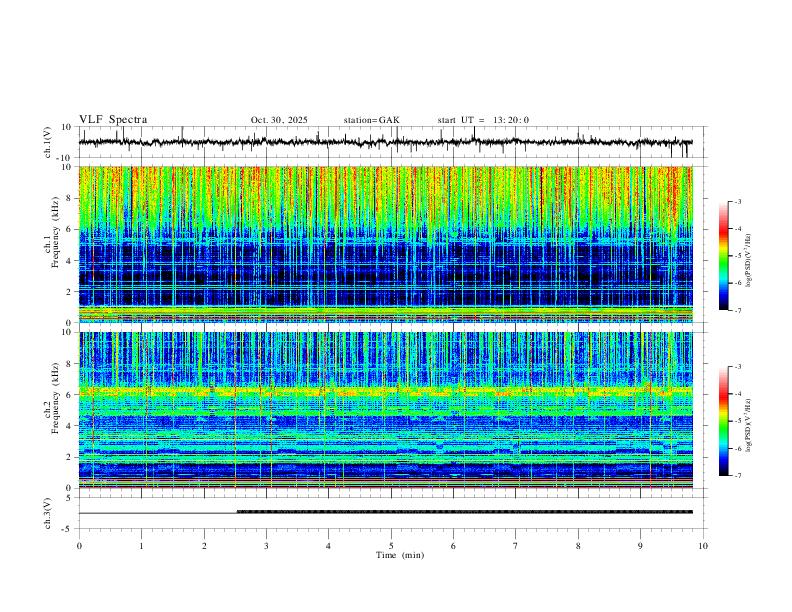Click the "ch.1(V)" waveform axis label
The width and height of the screenshot is (792, 612).
click(x=48, y=142)
